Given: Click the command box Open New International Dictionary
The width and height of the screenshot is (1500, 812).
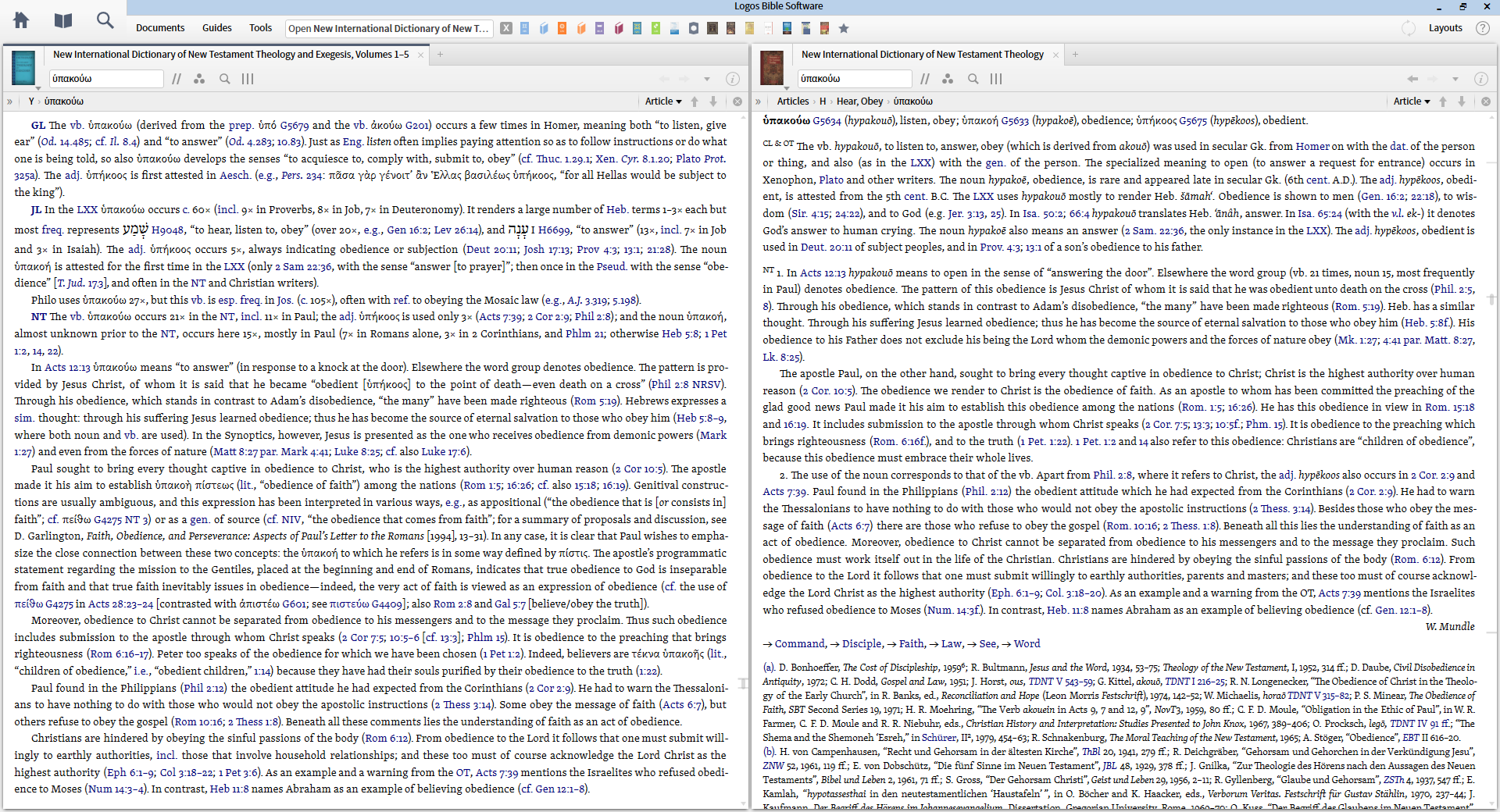Looking at the screenshot, I should pos(389,28).
